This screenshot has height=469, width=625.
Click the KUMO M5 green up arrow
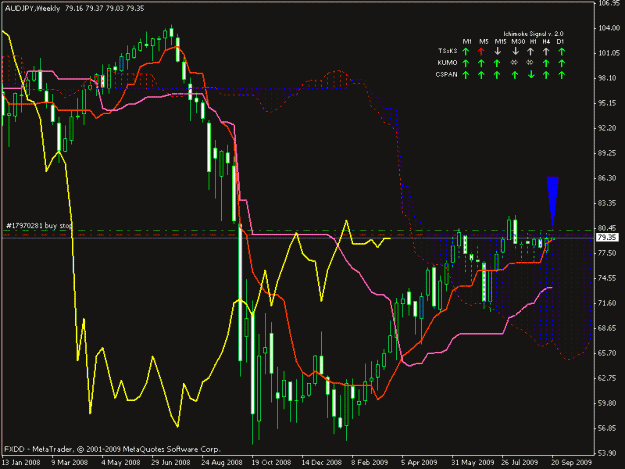pos(481,63)
